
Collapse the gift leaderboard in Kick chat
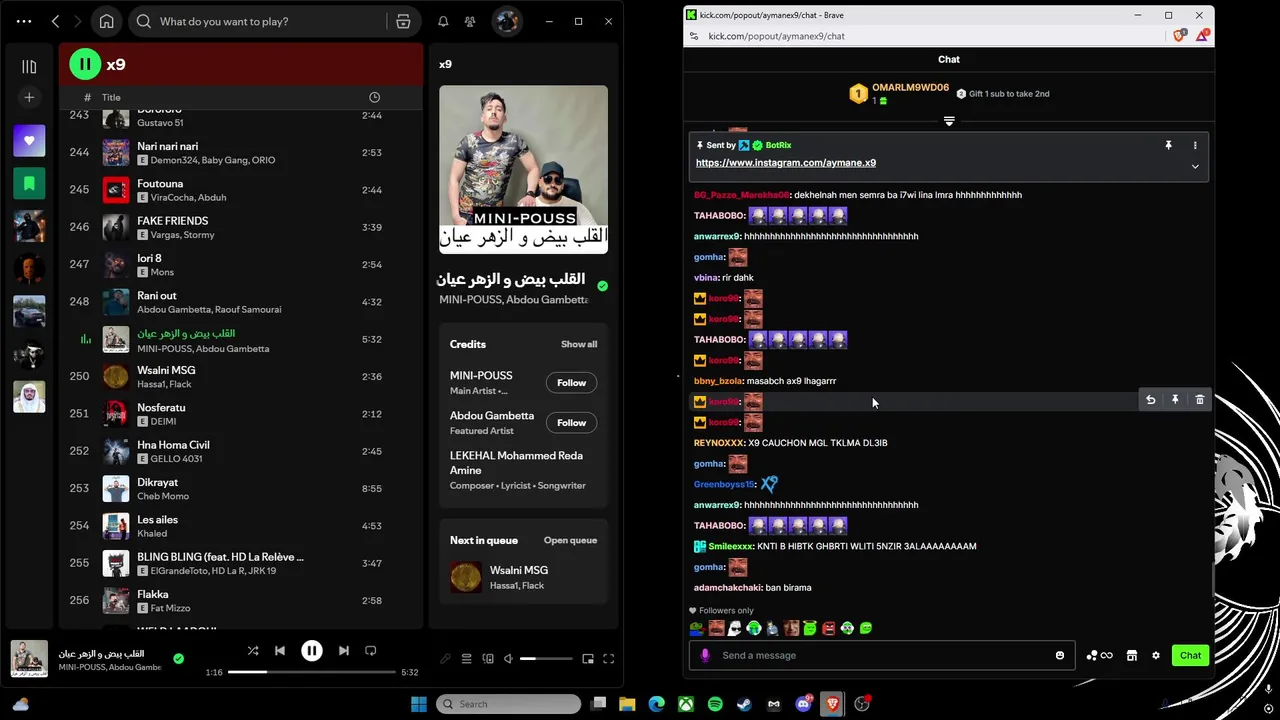click(949, 121)
